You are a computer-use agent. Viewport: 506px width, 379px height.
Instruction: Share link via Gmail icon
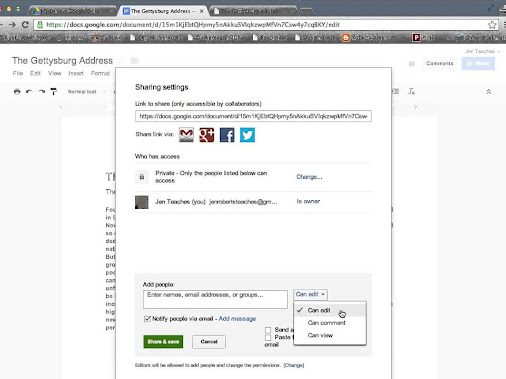186,135
